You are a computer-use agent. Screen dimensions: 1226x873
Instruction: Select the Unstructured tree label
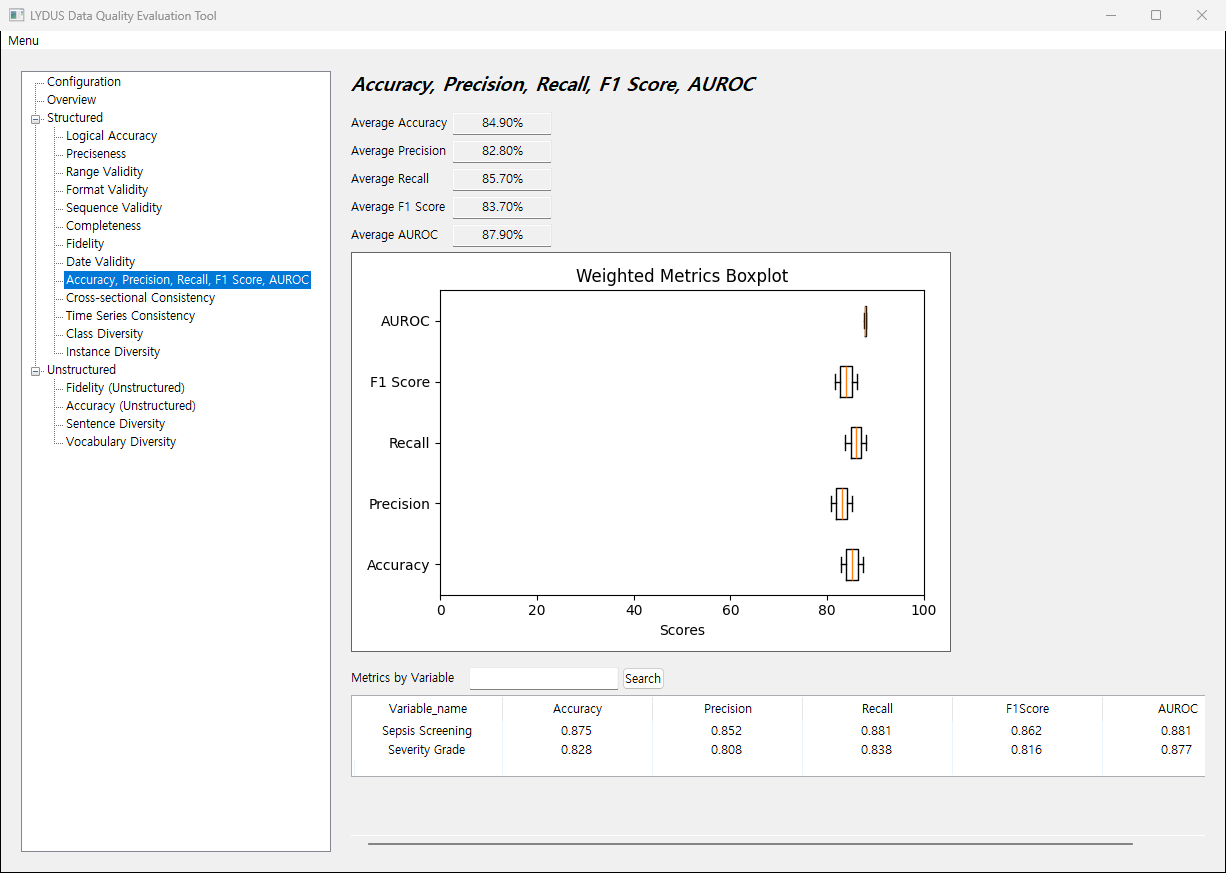click(82, 370)
